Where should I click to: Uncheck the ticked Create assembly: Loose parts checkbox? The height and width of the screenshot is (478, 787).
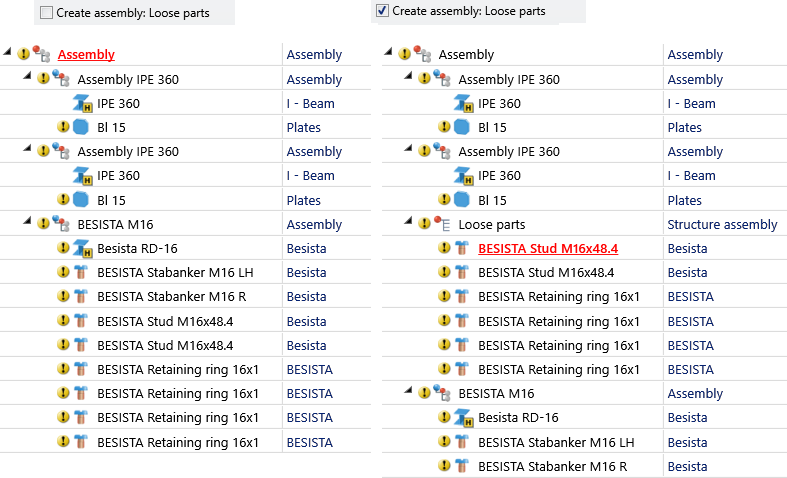tap(382, 11)
